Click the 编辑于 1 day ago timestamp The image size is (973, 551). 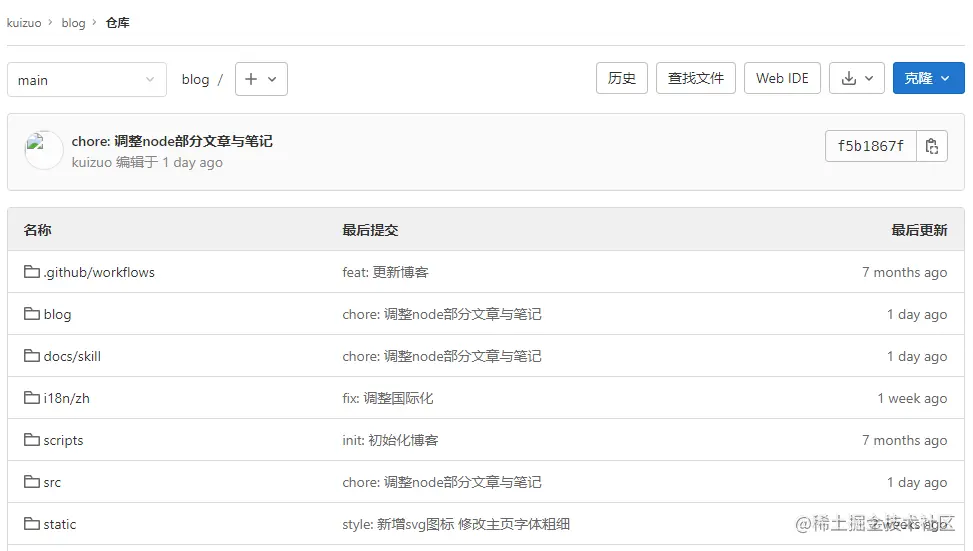coord(169,163)
